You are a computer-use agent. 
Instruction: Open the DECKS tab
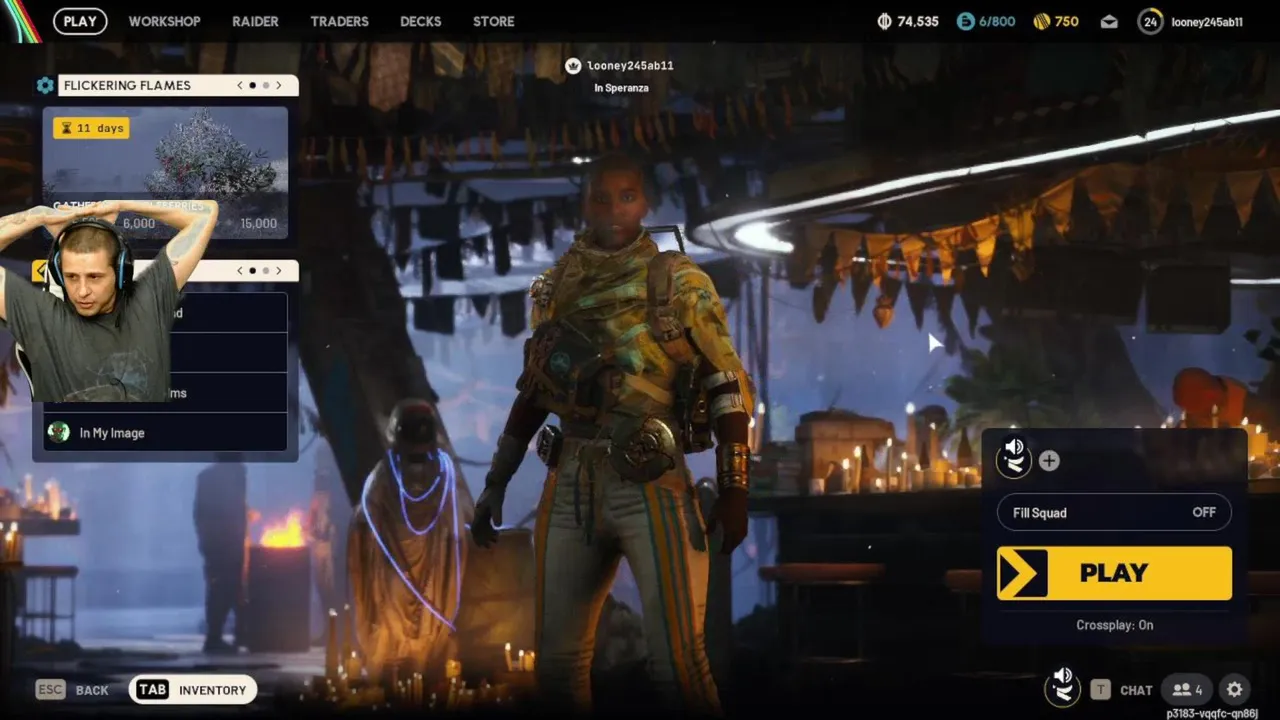421,21
